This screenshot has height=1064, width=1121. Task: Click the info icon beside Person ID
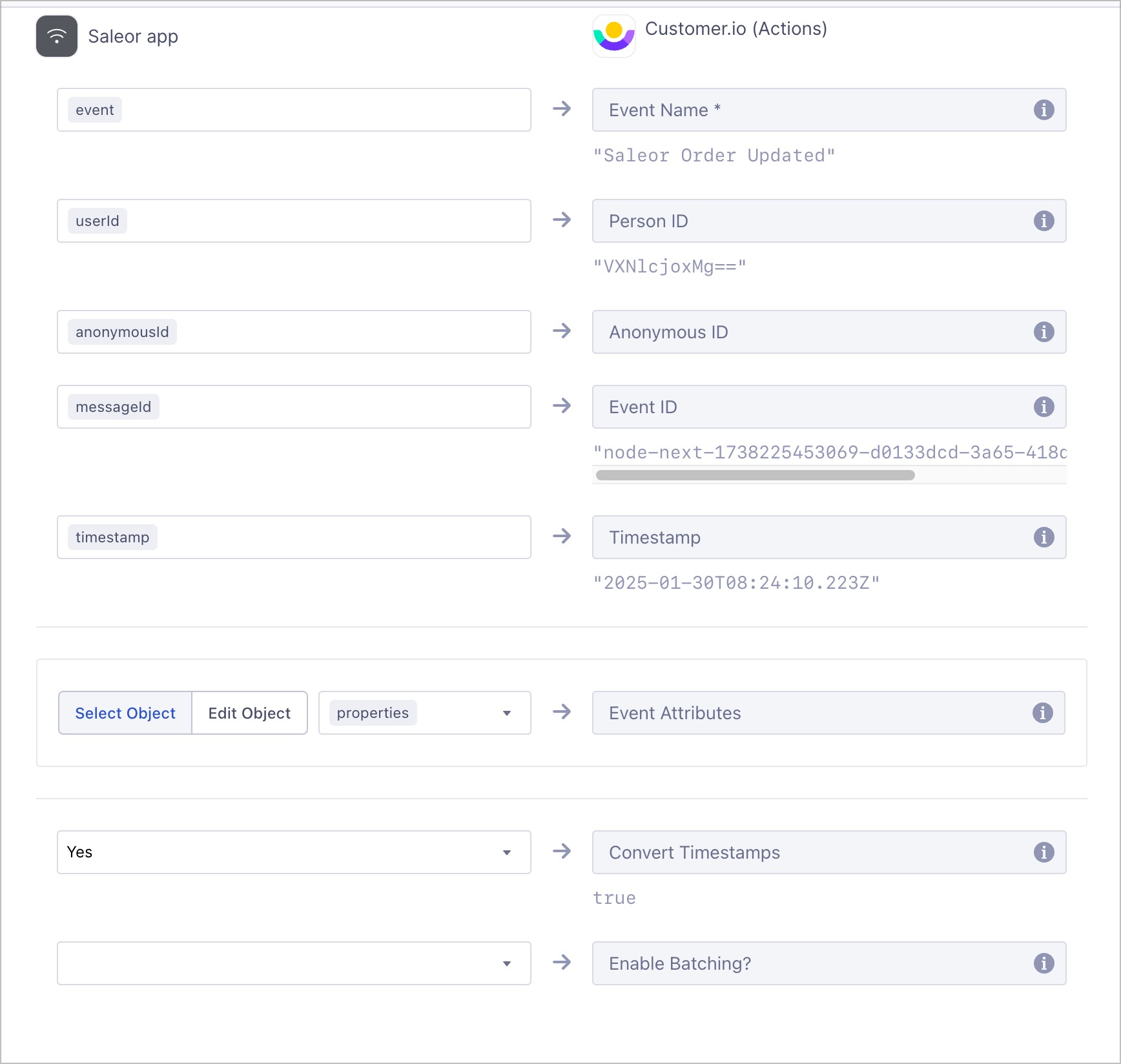tap(1044, 221)
